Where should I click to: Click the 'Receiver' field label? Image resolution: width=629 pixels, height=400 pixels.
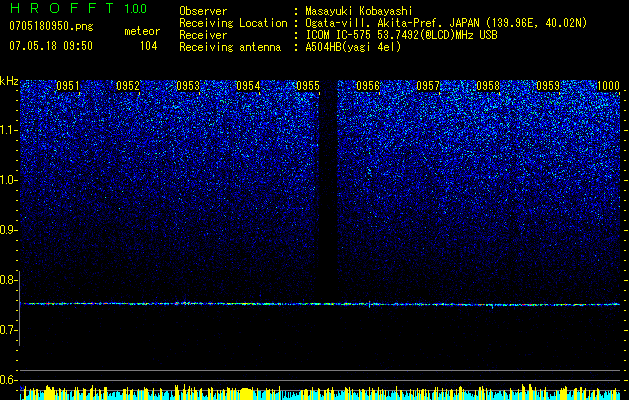tap(203, 35)
